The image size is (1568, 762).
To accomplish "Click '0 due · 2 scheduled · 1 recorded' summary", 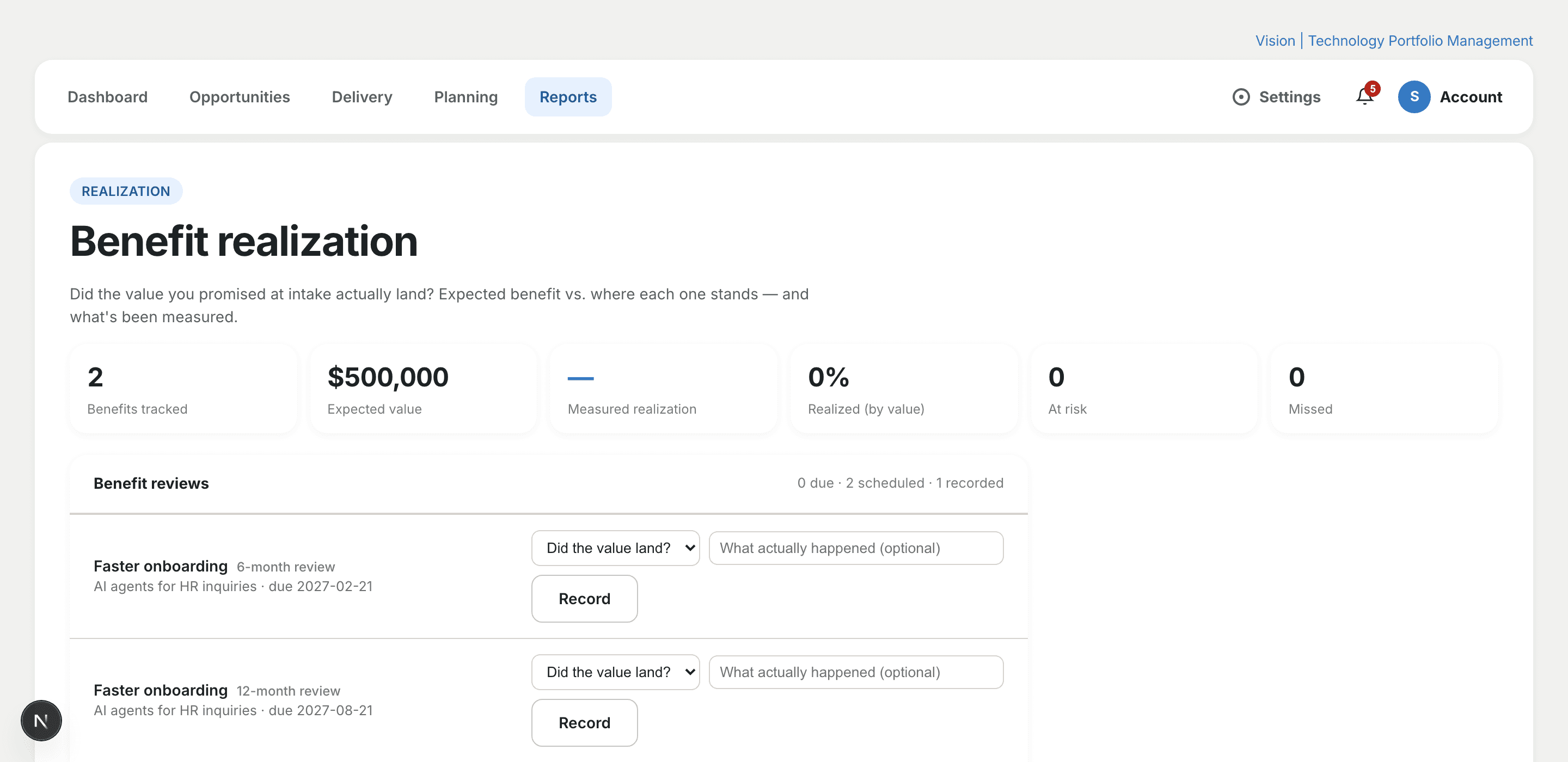I will [901, 483].
